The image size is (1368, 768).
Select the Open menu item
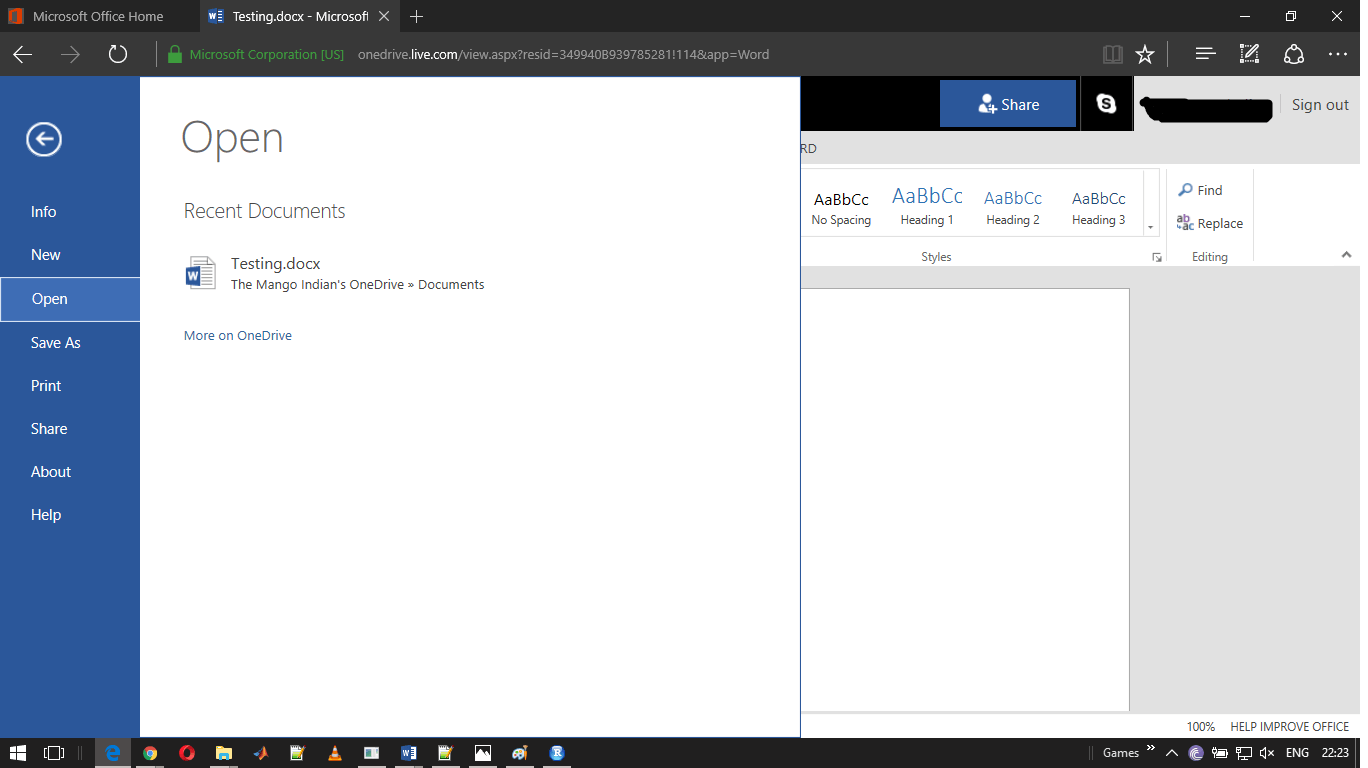pyautogui.click(x=70, y=299)
